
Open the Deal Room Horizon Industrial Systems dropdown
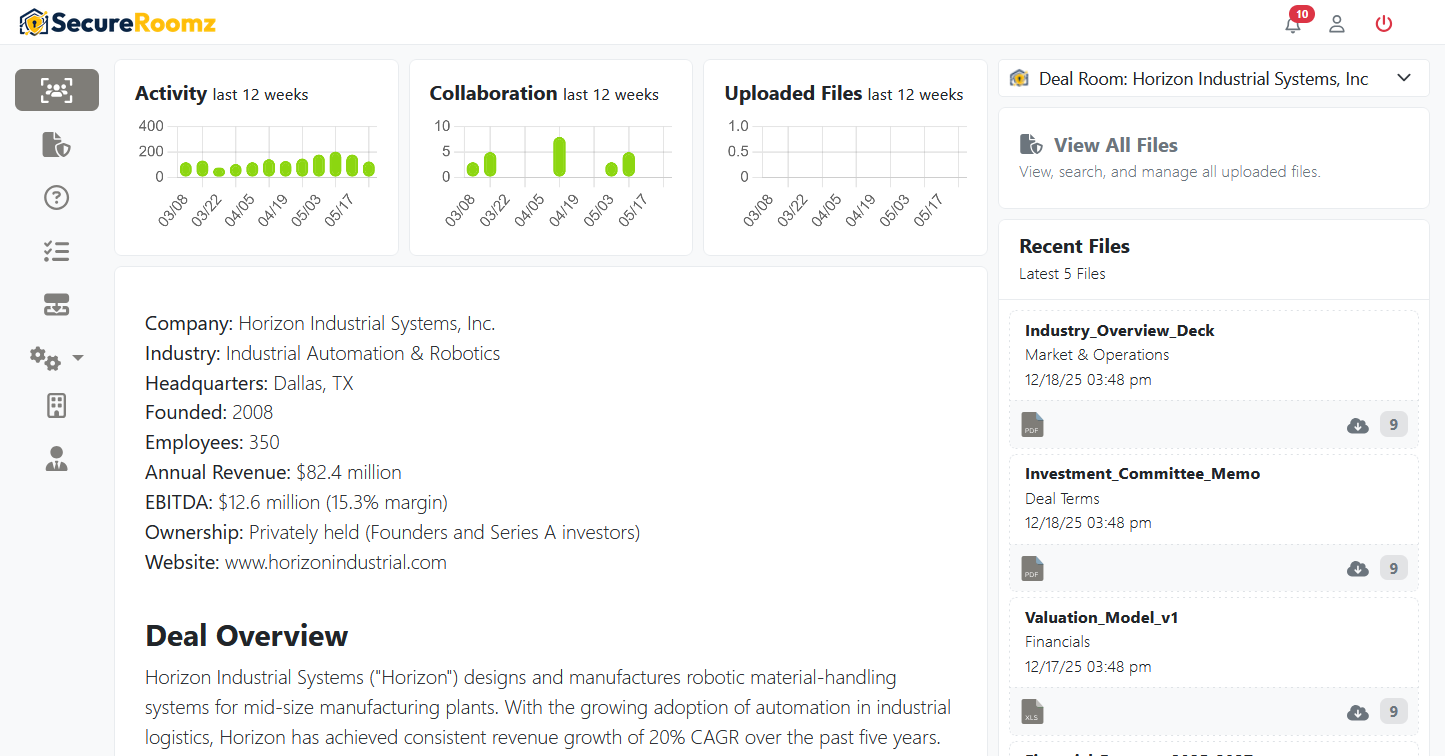pos(1214,78)
